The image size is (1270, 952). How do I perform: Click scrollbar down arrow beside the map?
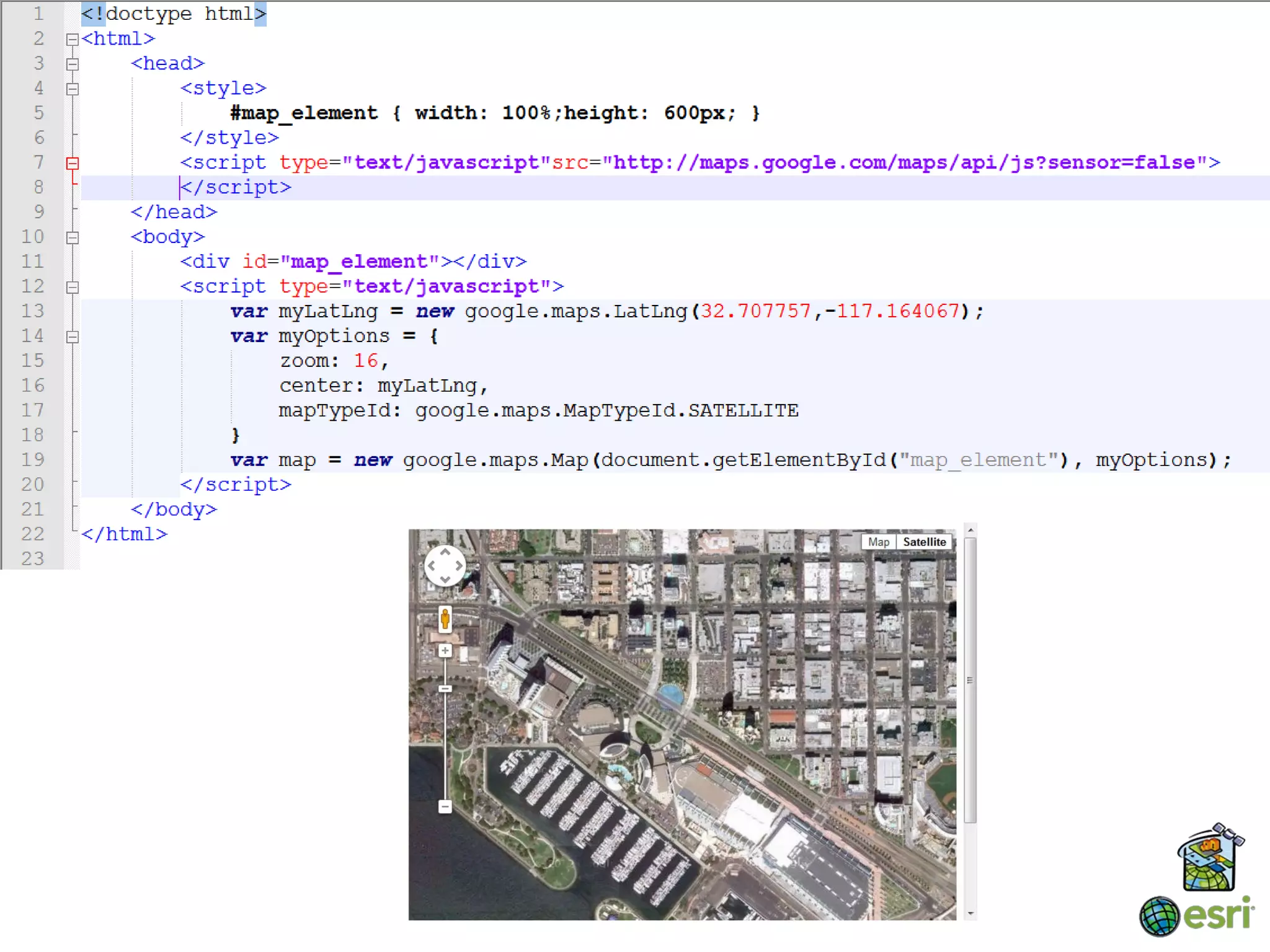point(970,914)
